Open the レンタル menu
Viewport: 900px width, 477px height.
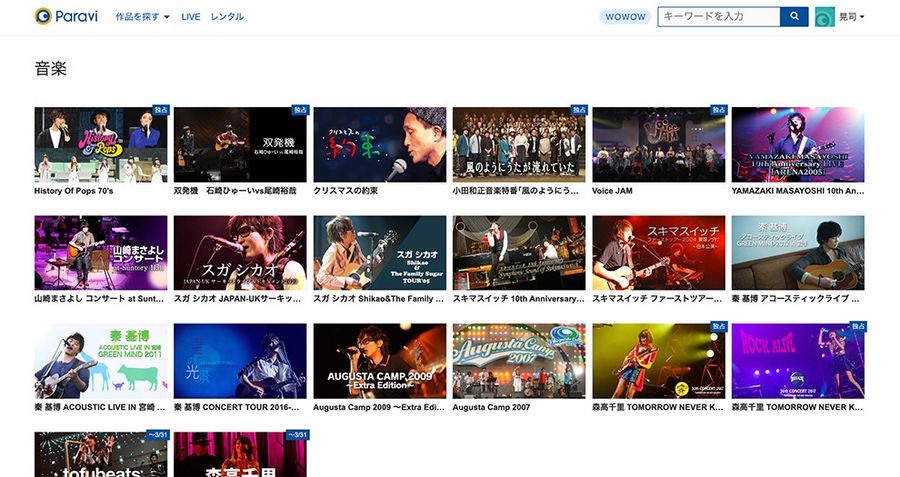227,17
